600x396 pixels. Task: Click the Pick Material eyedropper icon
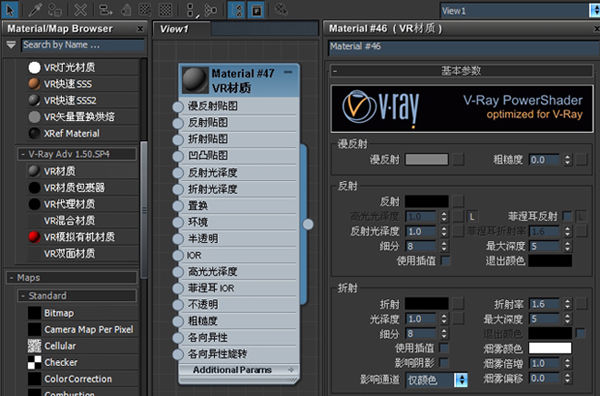(x=34, y=10)
